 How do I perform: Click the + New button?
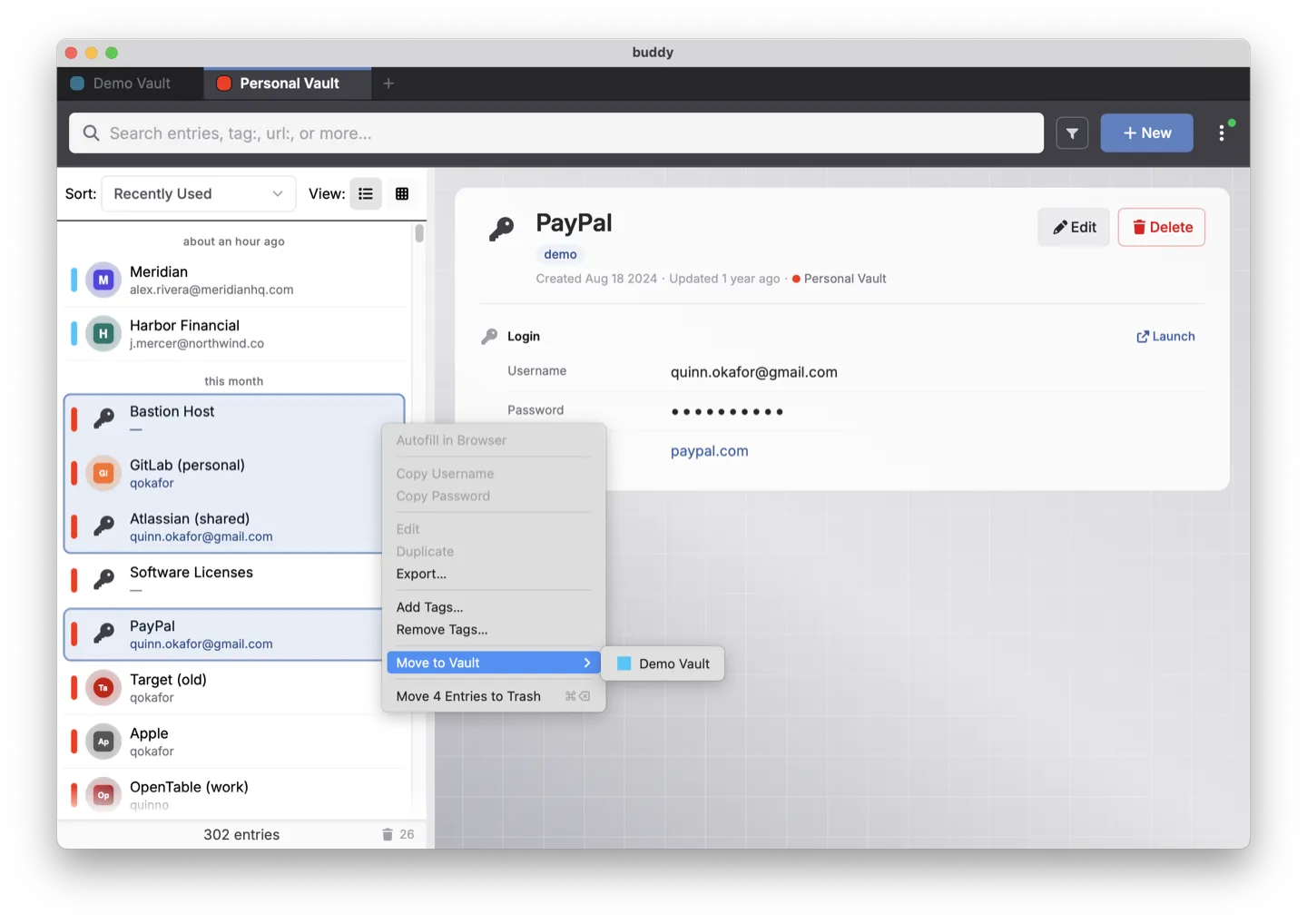(x=1146, y=133)
